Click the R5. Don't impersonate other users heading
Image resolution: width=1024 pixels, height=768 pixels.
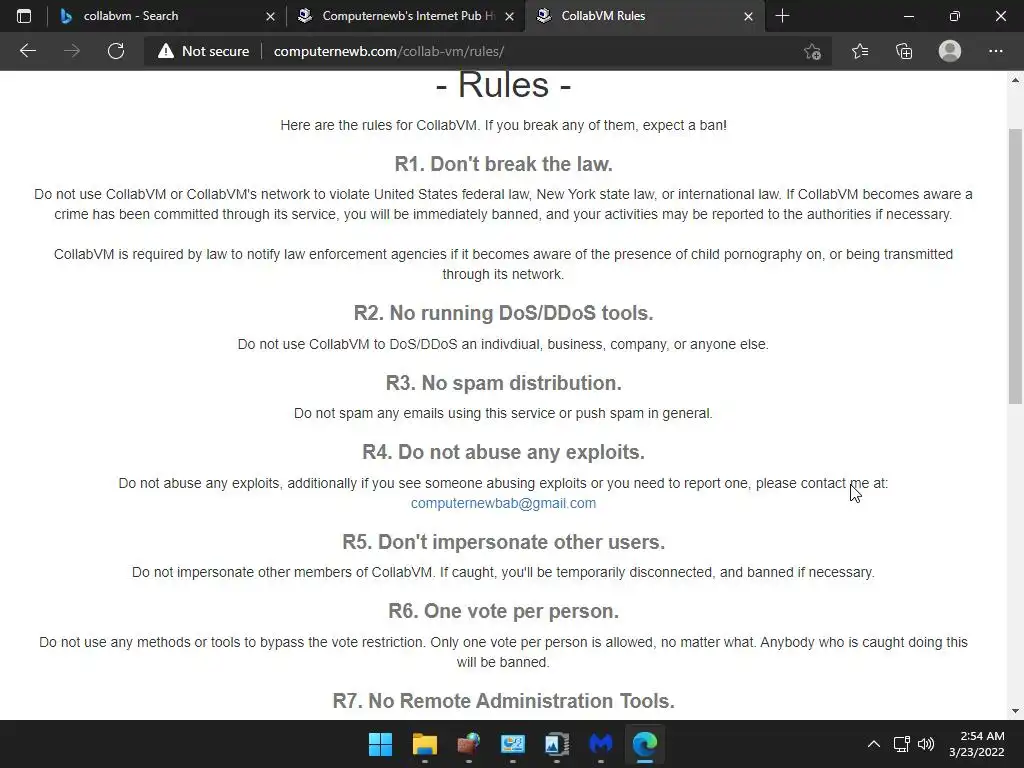[504, 542]
